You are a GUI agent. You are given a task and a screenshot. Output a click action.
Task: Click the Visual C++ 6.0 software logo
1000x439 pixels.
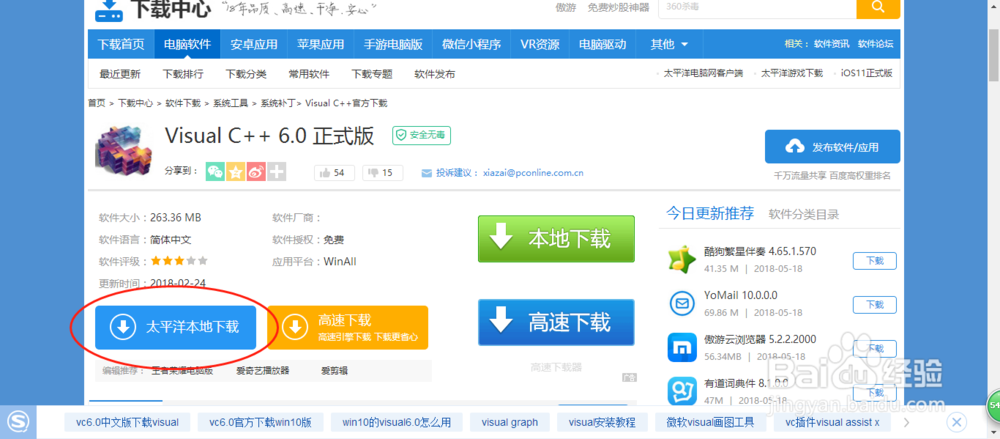click(124, 151)
